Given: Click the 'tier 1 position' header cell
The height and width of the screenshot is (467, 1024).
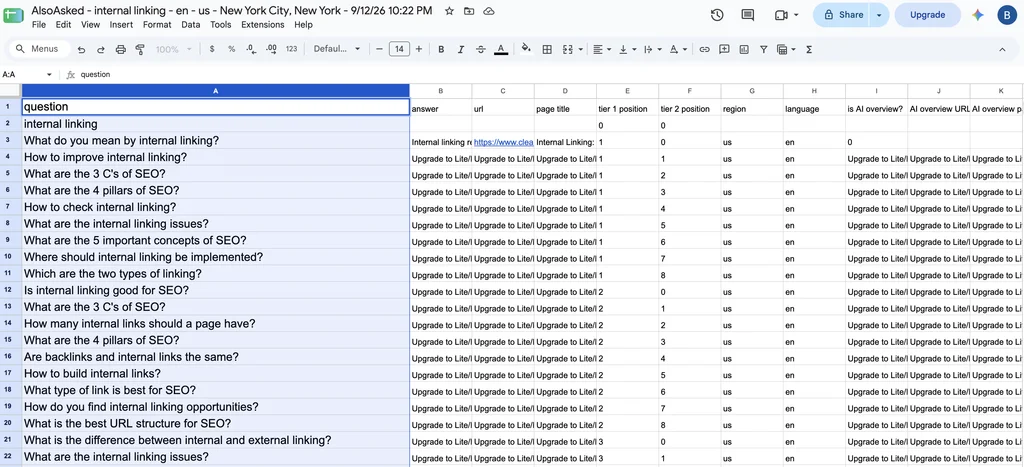Looking at the screenshot, I should [628, 109].
